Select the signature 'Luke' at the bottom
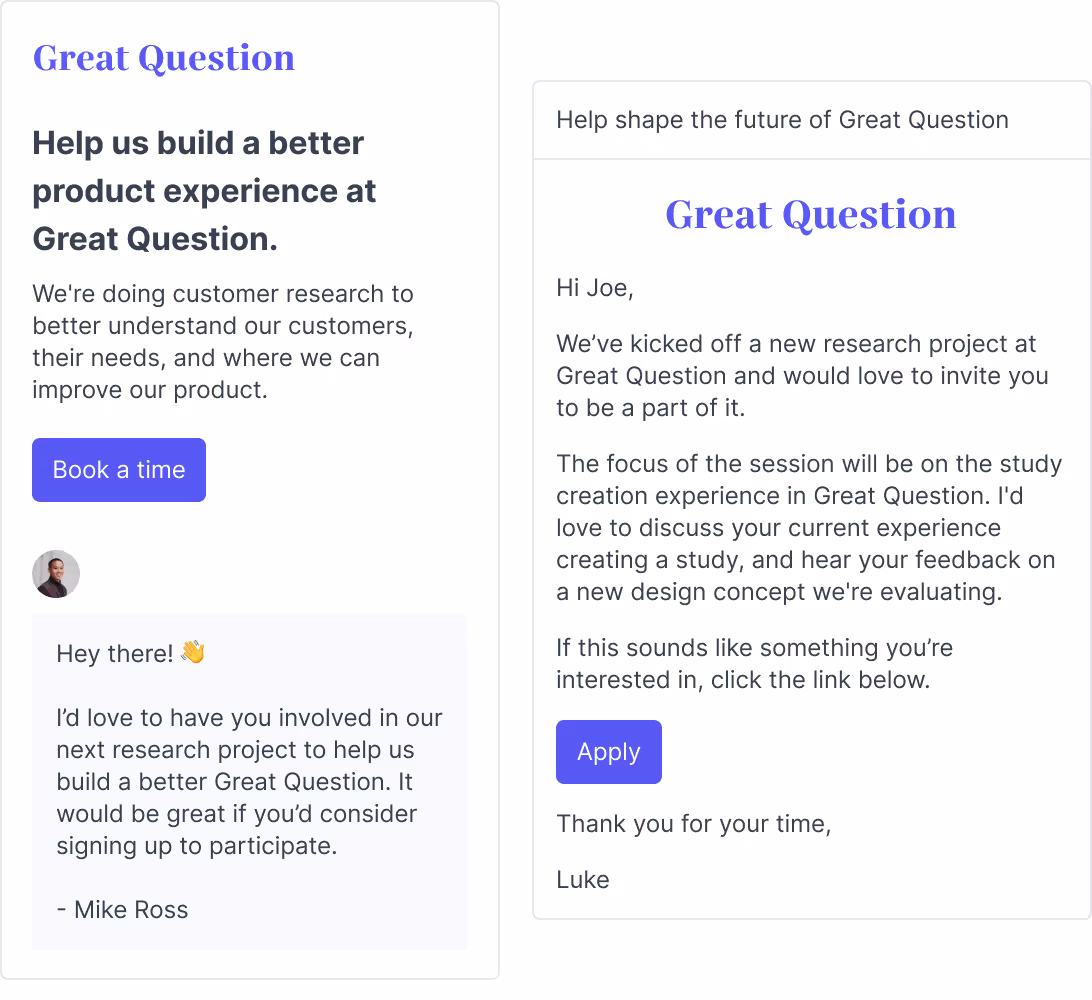This screenshot has width=1092, height=1000. [582, 879]
